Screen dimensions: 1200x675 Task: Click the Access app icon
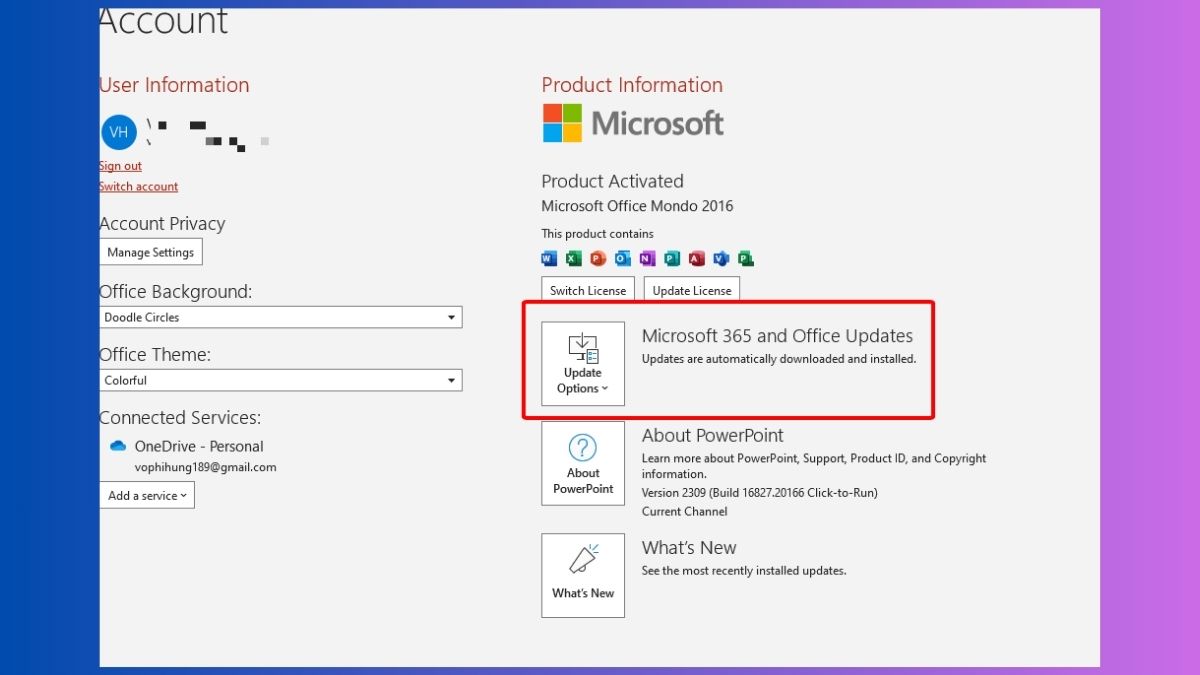(696, 258)
